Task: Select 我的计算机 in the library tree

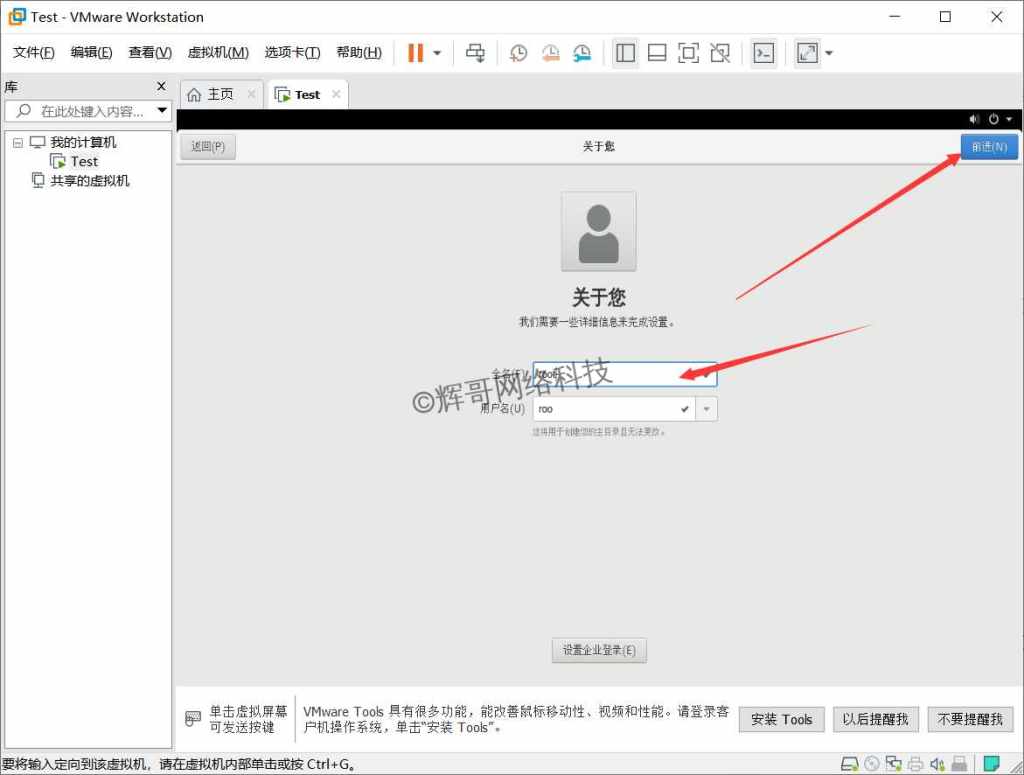Action: tap(83, 142)
